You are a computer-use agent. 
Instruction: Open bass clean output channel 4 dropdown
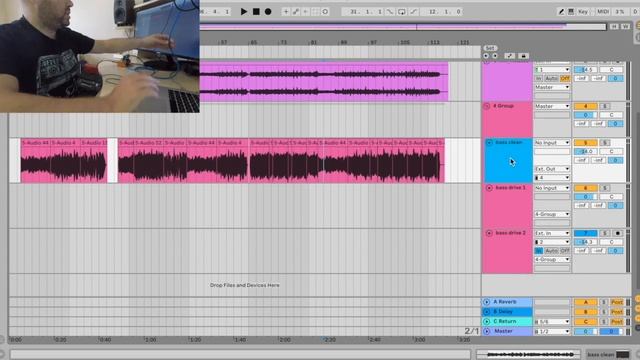[x=552, y=178]
